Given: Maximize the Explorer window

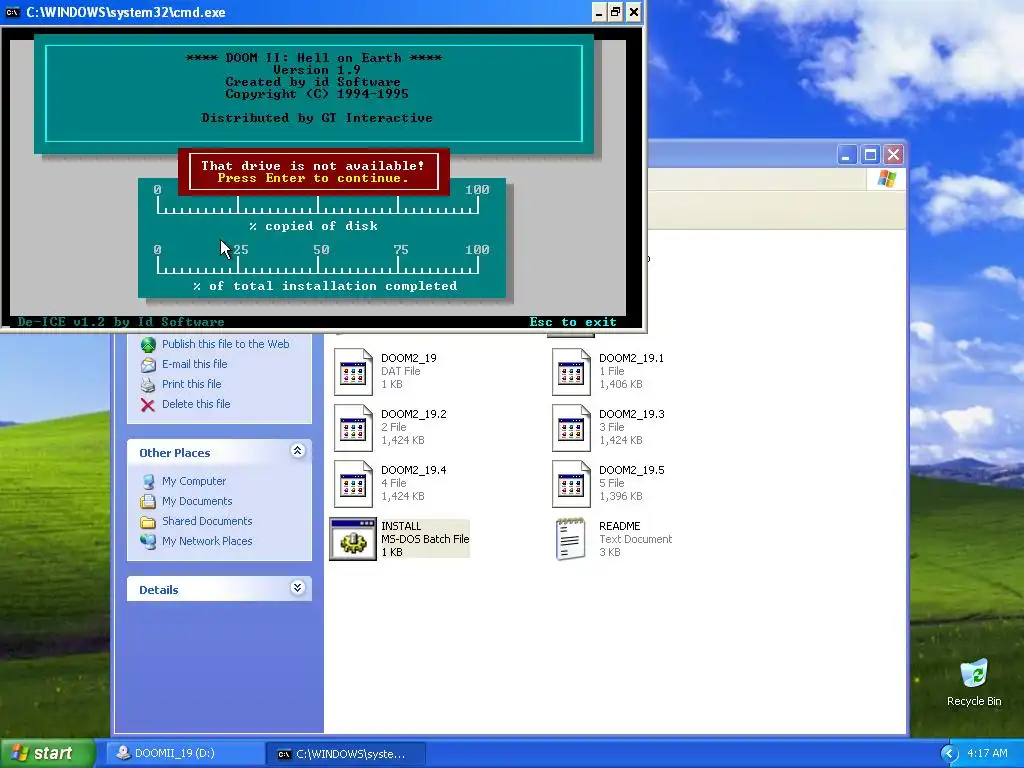Looking at the screenshot, I should pyautogui.click(x=871, y=155).
